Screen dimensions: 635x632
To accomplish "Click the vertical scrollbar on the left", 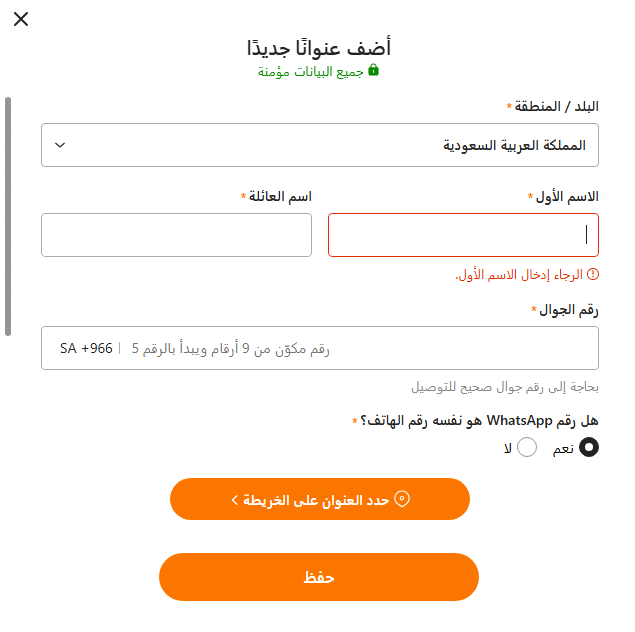I will point(8,215).
